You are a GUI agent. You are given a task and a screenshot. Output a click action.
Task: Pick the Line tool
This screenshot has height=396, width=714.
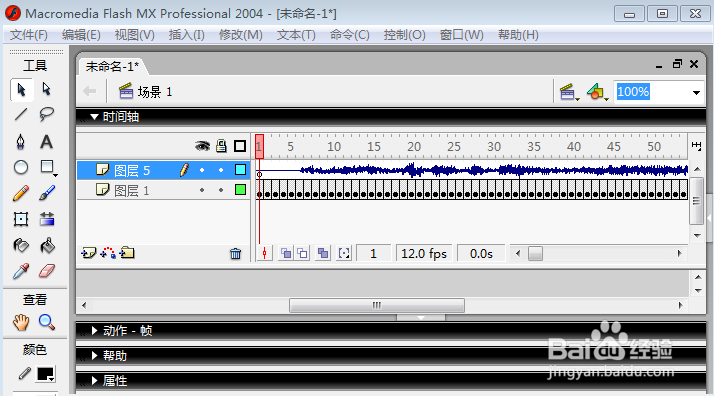coord(21,114)
